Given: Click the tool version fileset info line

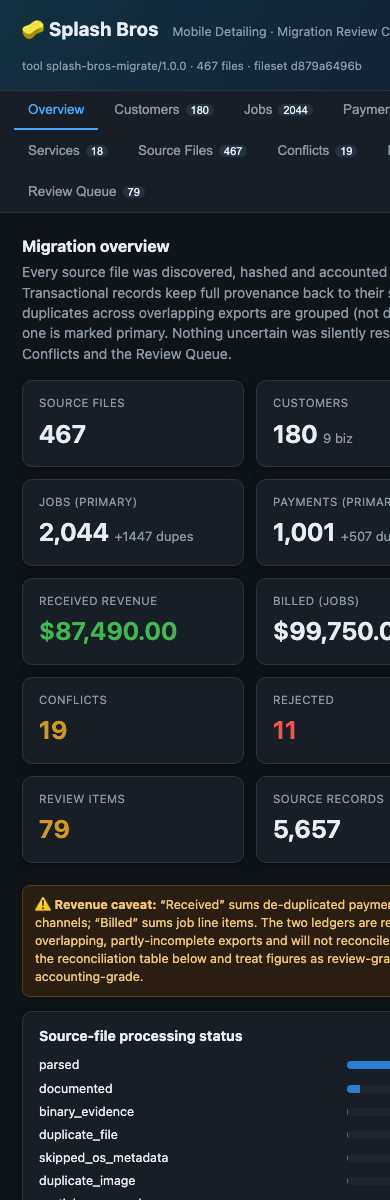Looking at the screenshot, I should 192,66.
